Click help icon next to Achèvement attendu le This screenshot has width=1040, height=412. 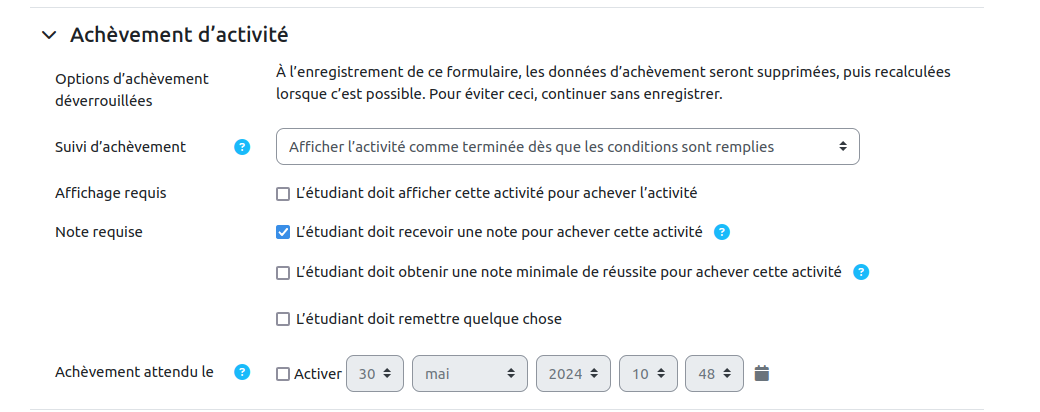(242, 373)
